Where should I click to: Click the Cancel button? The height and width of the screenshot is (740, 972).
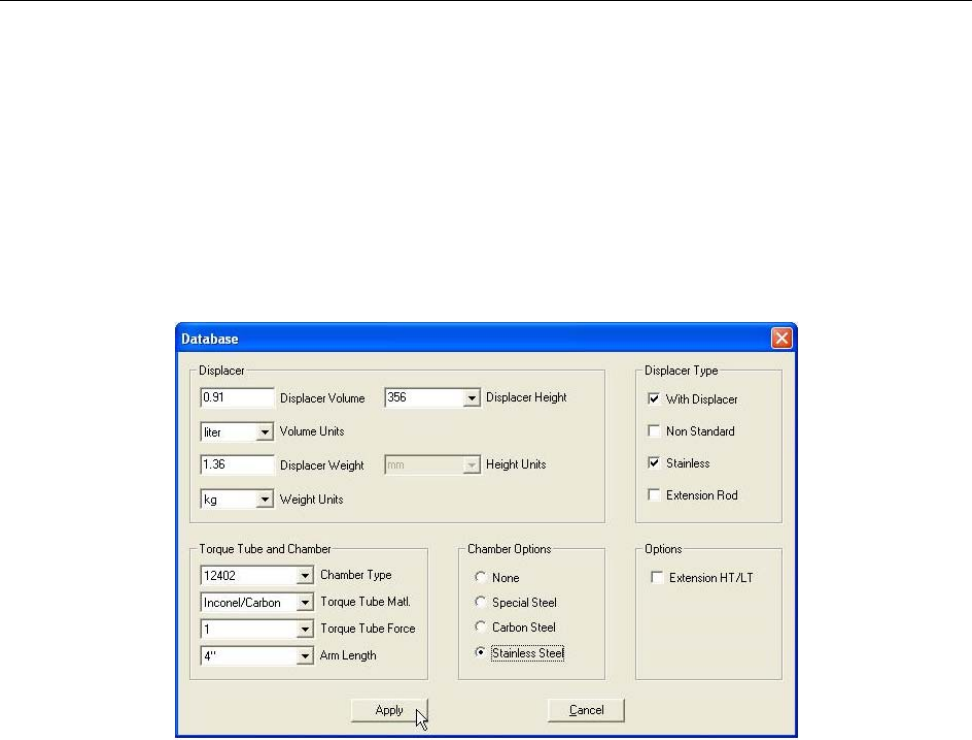[586, 710]
